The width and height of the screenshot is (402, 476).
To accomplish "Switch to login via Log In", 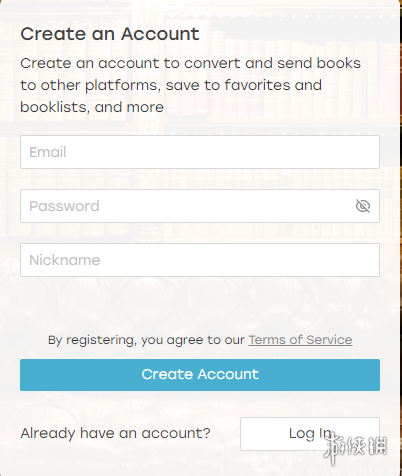I will point(310,434).
